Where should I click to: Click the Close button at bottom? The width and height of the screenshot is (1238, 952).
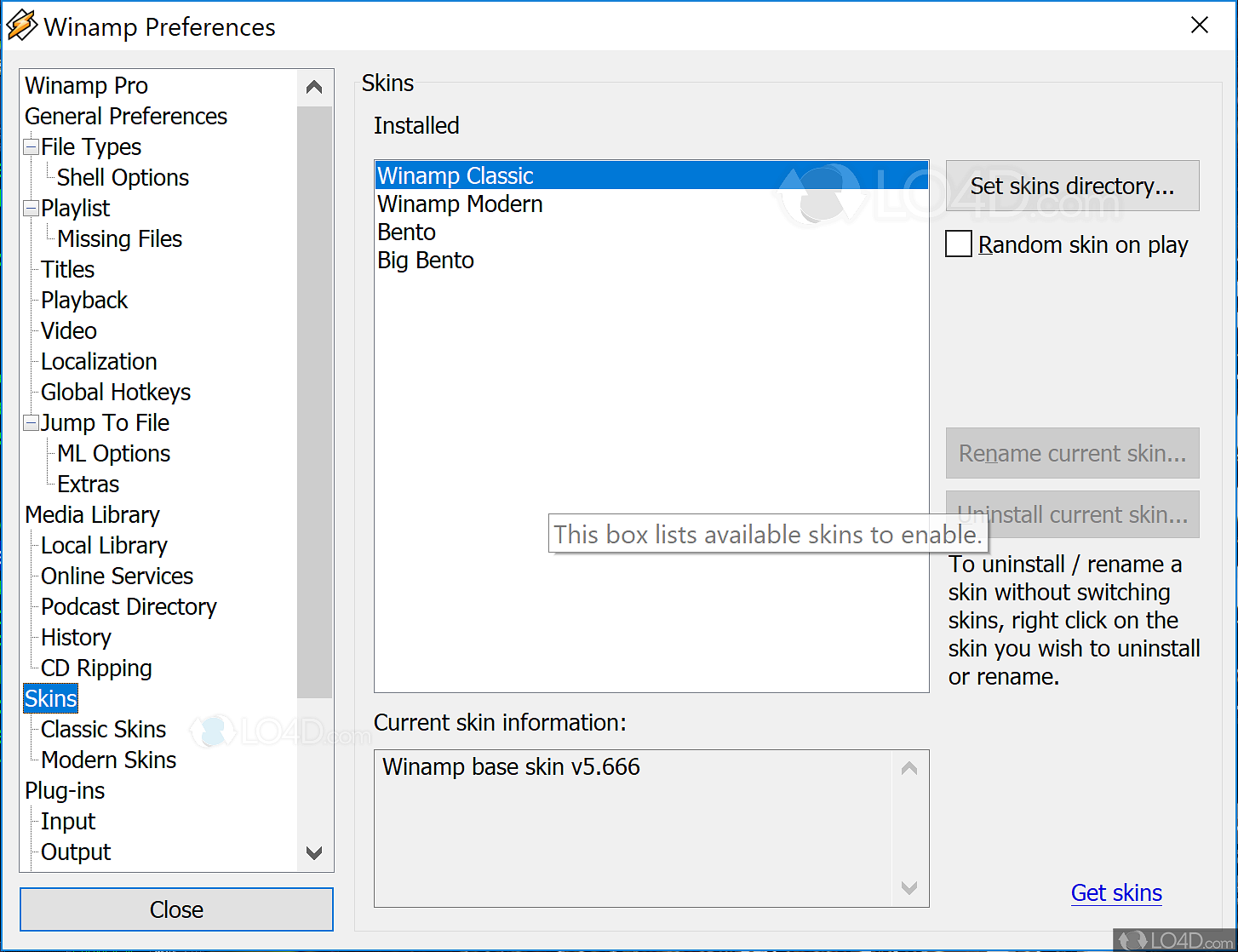pyautogui.click(x=176, y=909)
